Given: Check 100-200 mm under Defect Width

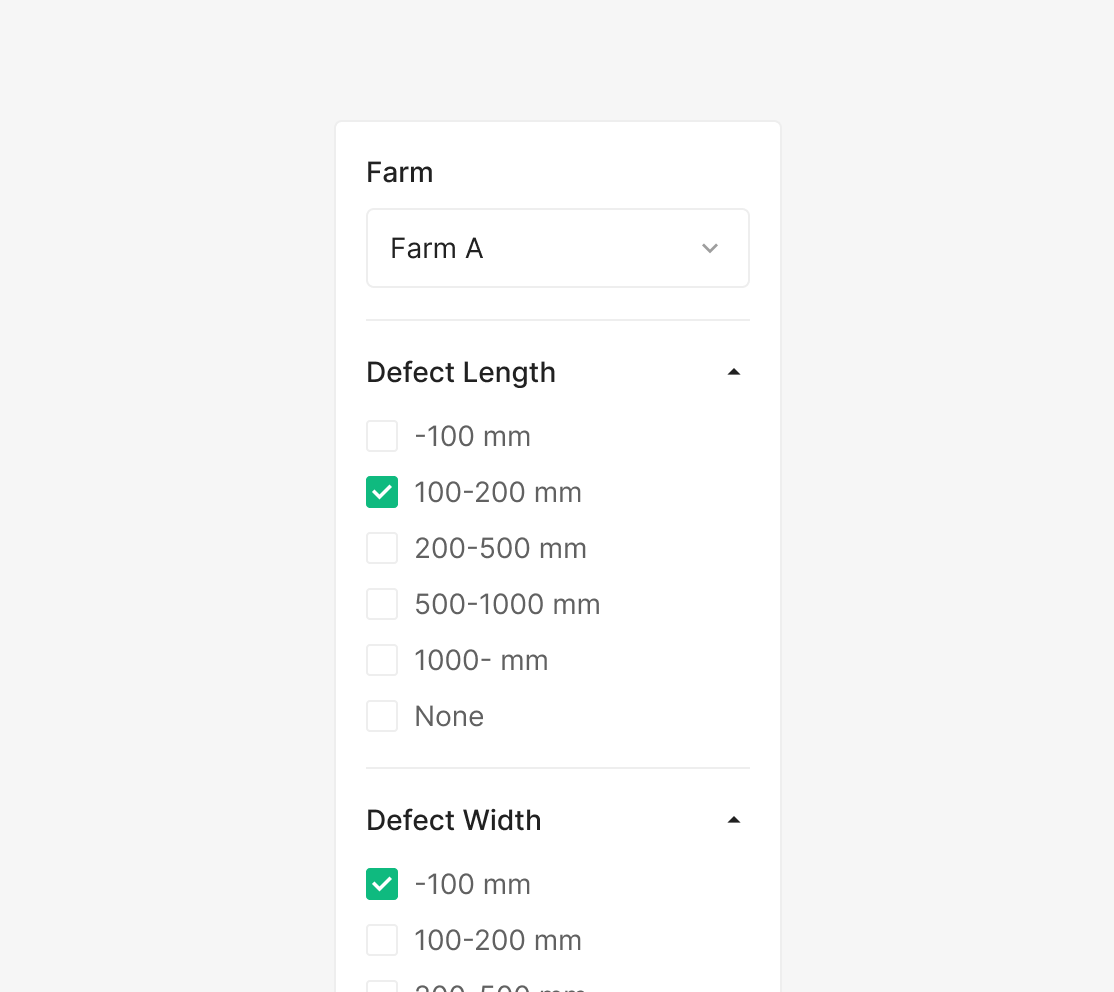Looking at the screenshot, I should click(x=382, y=940).
